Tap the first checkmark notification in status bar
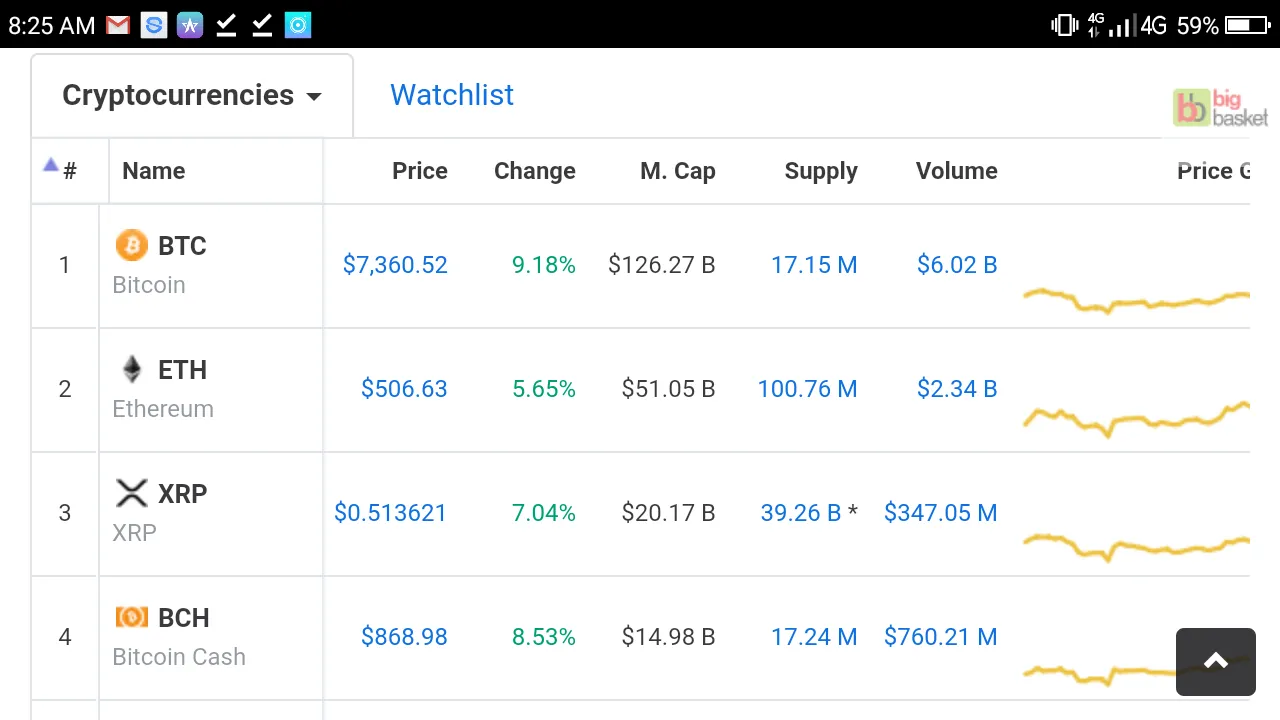The height and width of the screenshot is (720, 1280). pyautogui.click(x=226, y=25)
